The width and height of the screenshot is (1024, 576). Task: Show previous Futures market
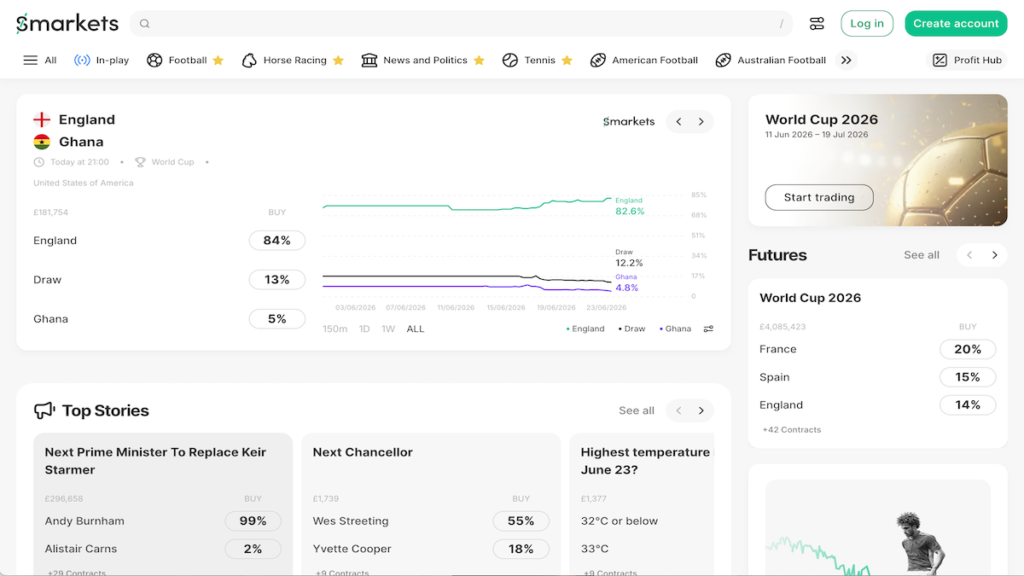(970, 255)
